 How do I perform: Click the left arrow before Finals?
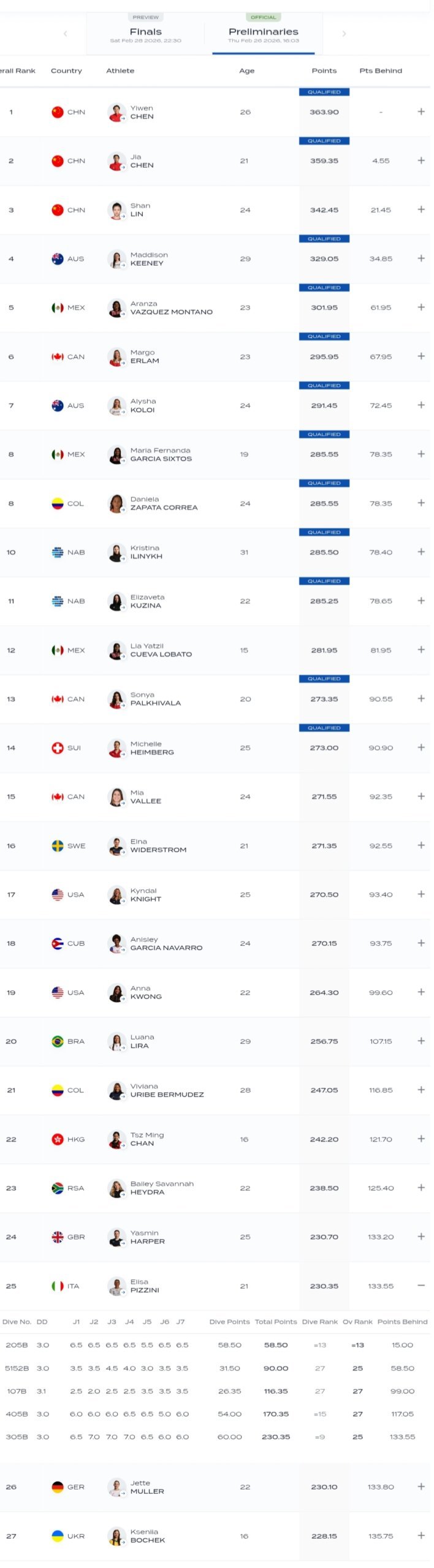click(66, 34)
